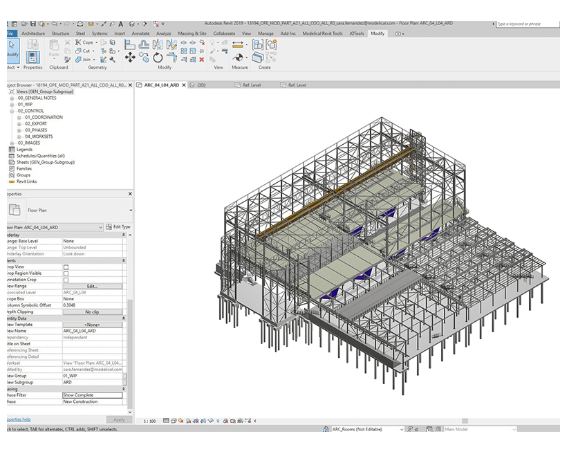Edit the Phase Filter Show Complete field
The height and width of the screenshot is (465, 568).
pyautogui.click(x=92, y=395)
